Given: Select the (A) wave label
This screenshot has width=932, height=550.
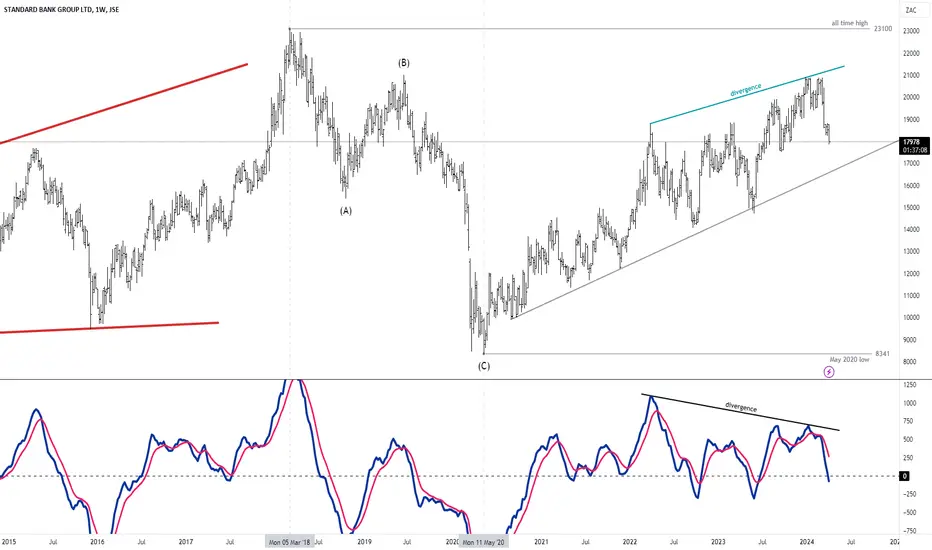Looking at the screenshot, I should tap(346, 210).
